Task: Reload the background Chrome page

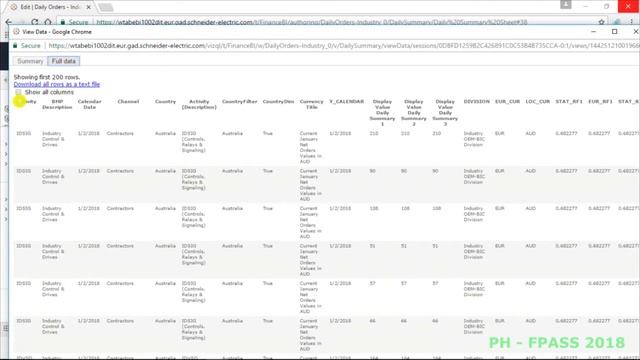Action: (35, 22)
